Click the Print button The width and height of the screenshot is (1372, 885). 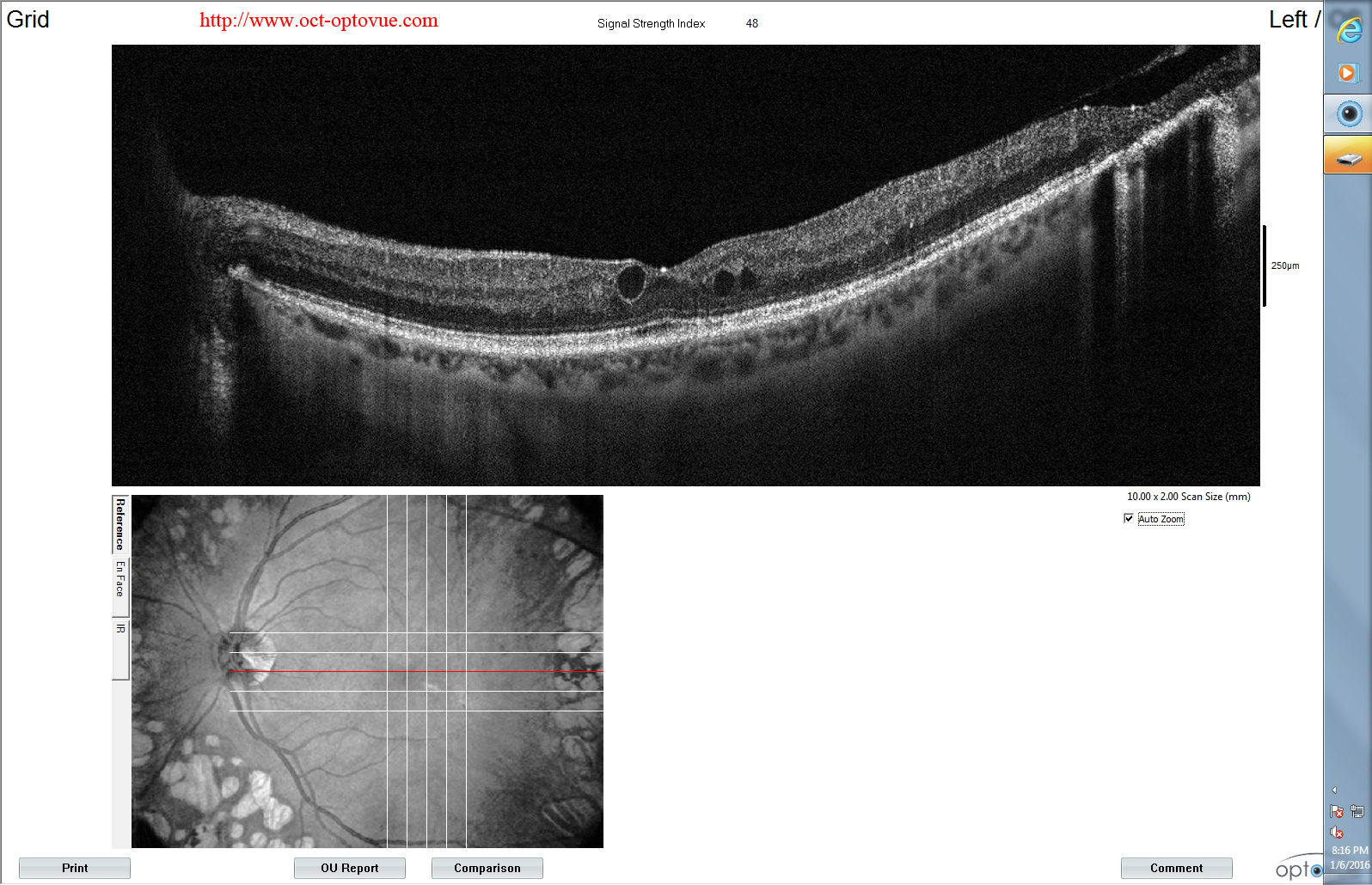click(x=75, y=868)
